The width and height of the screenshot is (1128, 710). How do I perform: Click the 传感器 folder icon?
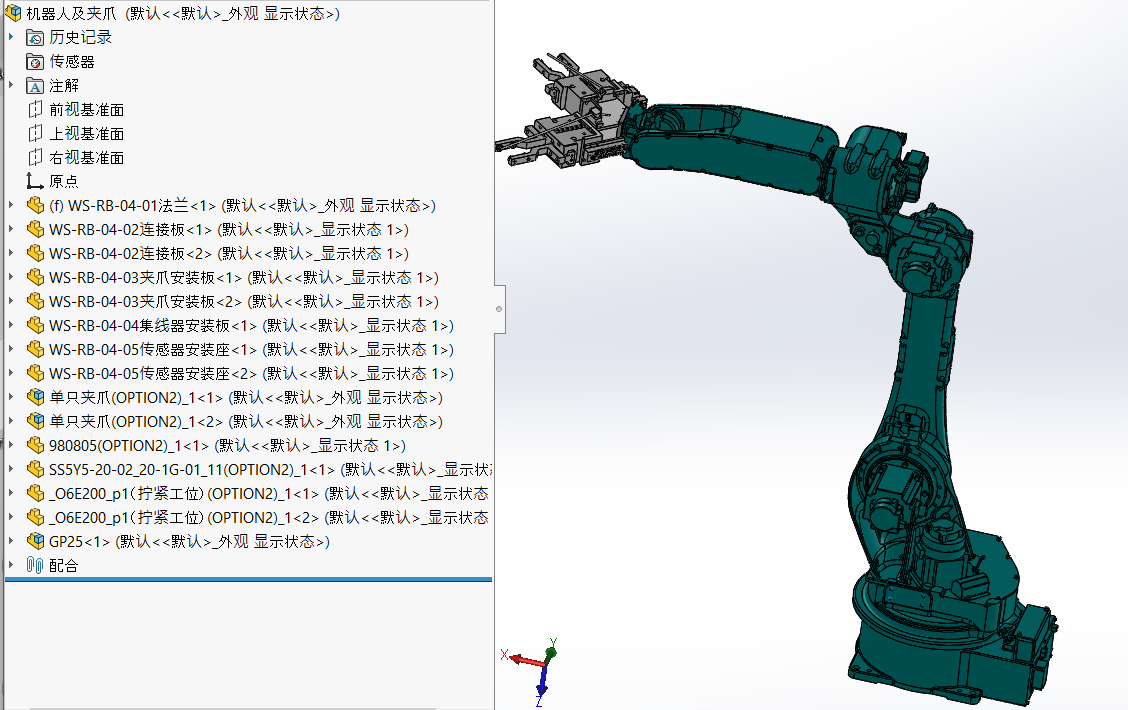35,61
